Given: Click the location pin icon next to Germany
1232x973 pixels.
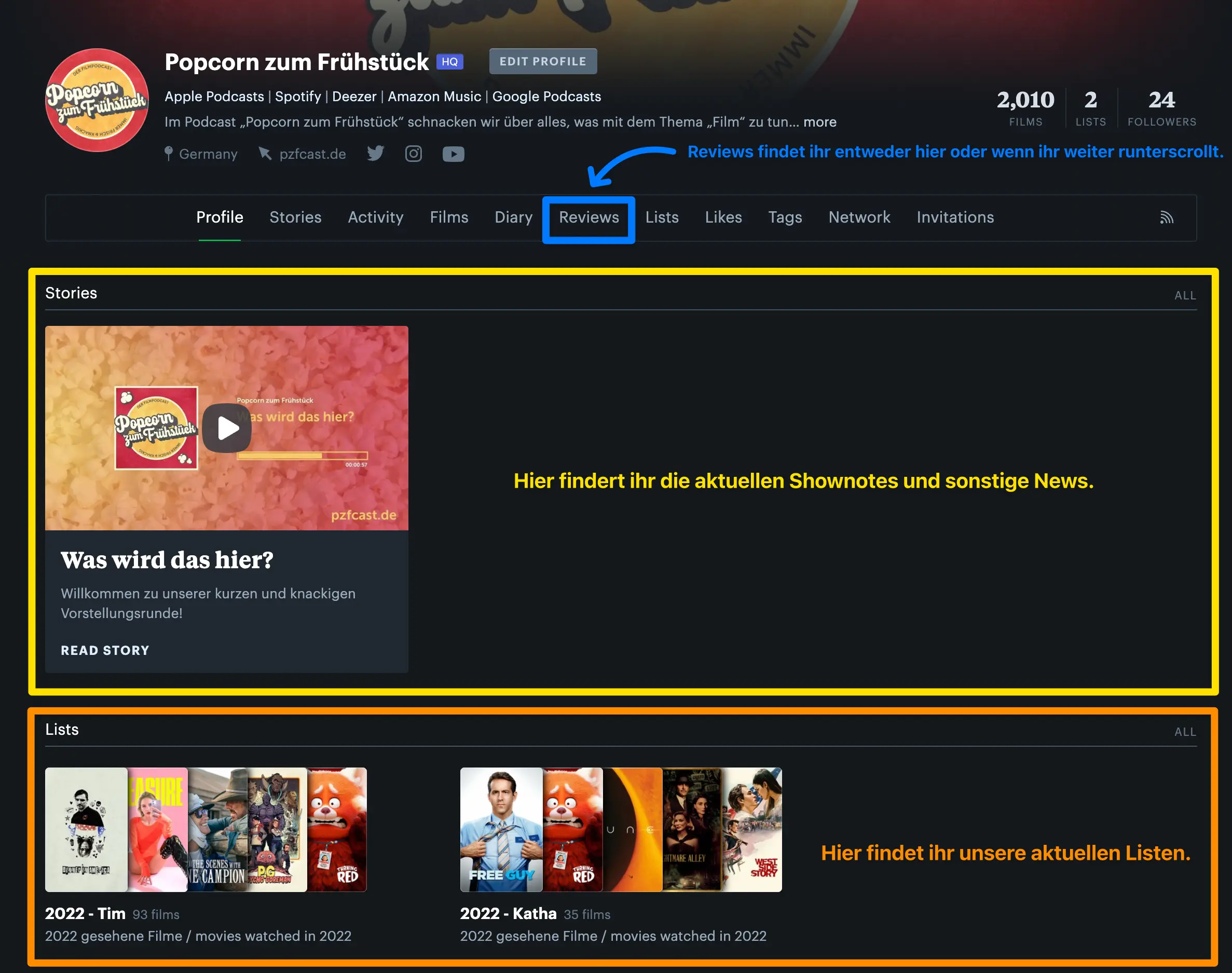Looking at the screenshot, I should 169,153.
